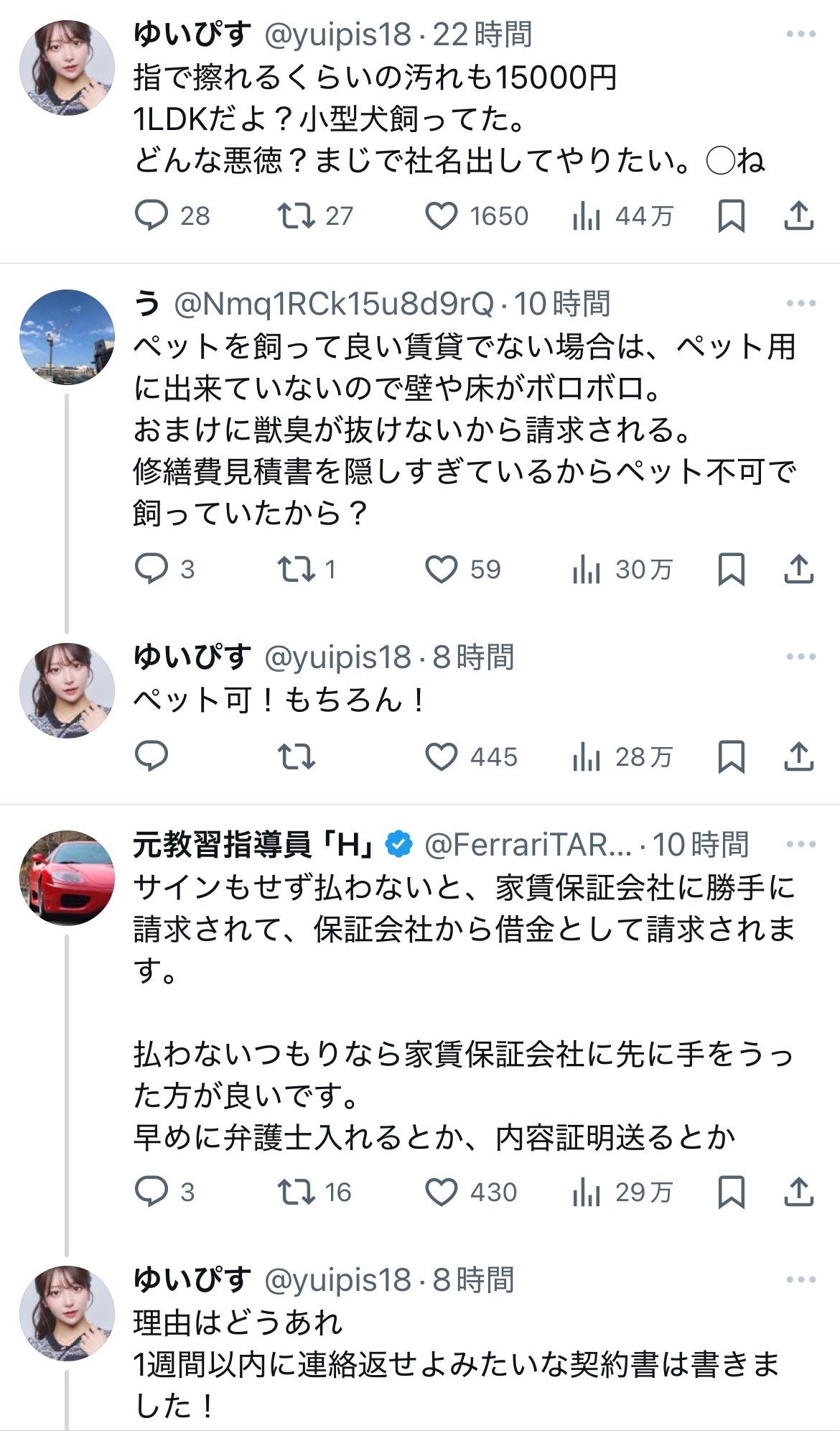Tap the crane-and-sky profile avatar
This screenshot has height=1431, width=840.
[x=67, y=337]
